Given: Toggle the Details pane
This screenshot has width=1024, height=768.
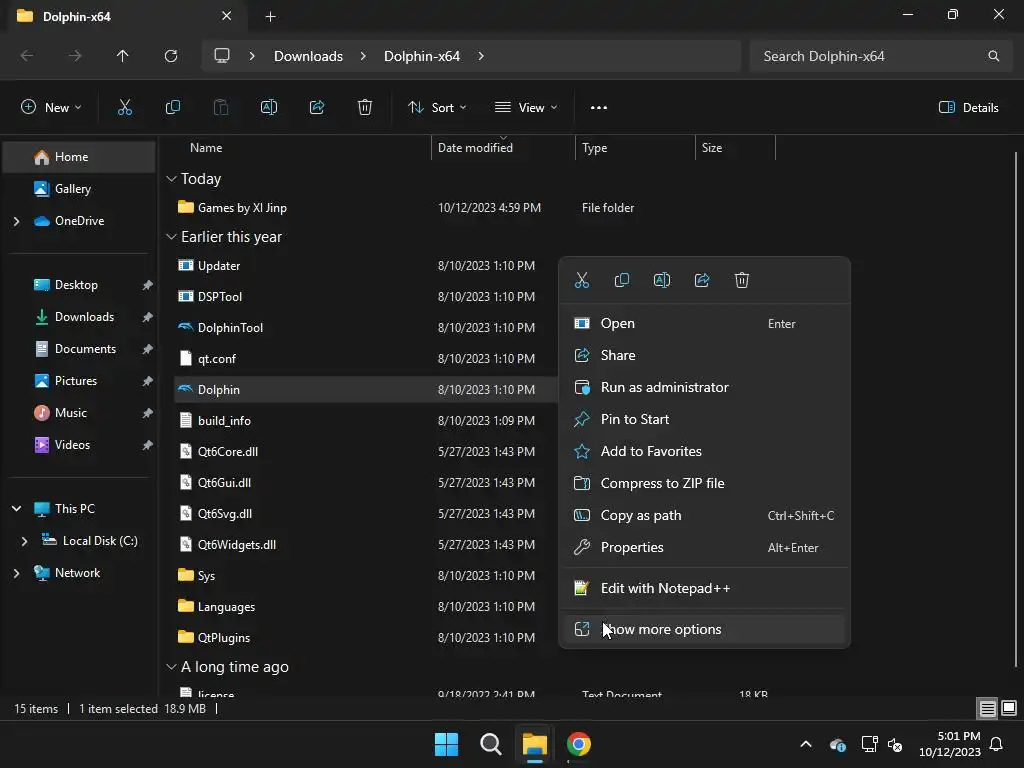Looking at the screenshot, I should [x=968, y=108].
